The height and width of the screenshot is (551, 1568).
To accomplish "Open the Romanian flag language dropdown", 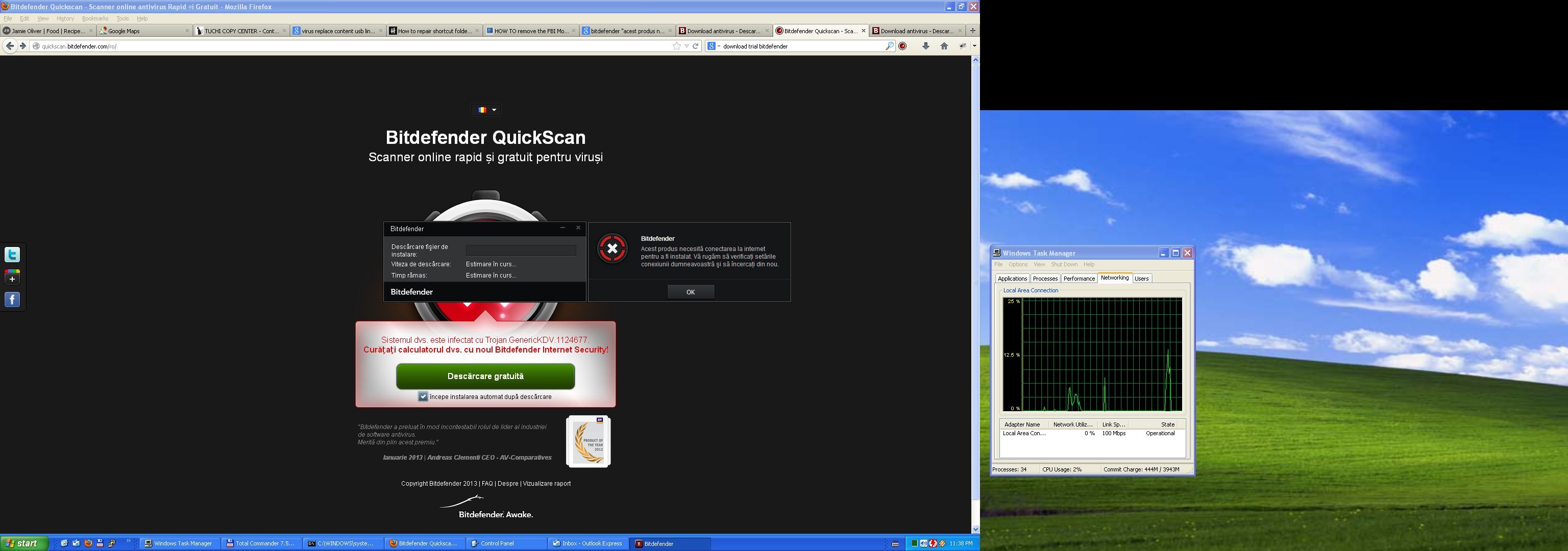I will coord(486,110).
